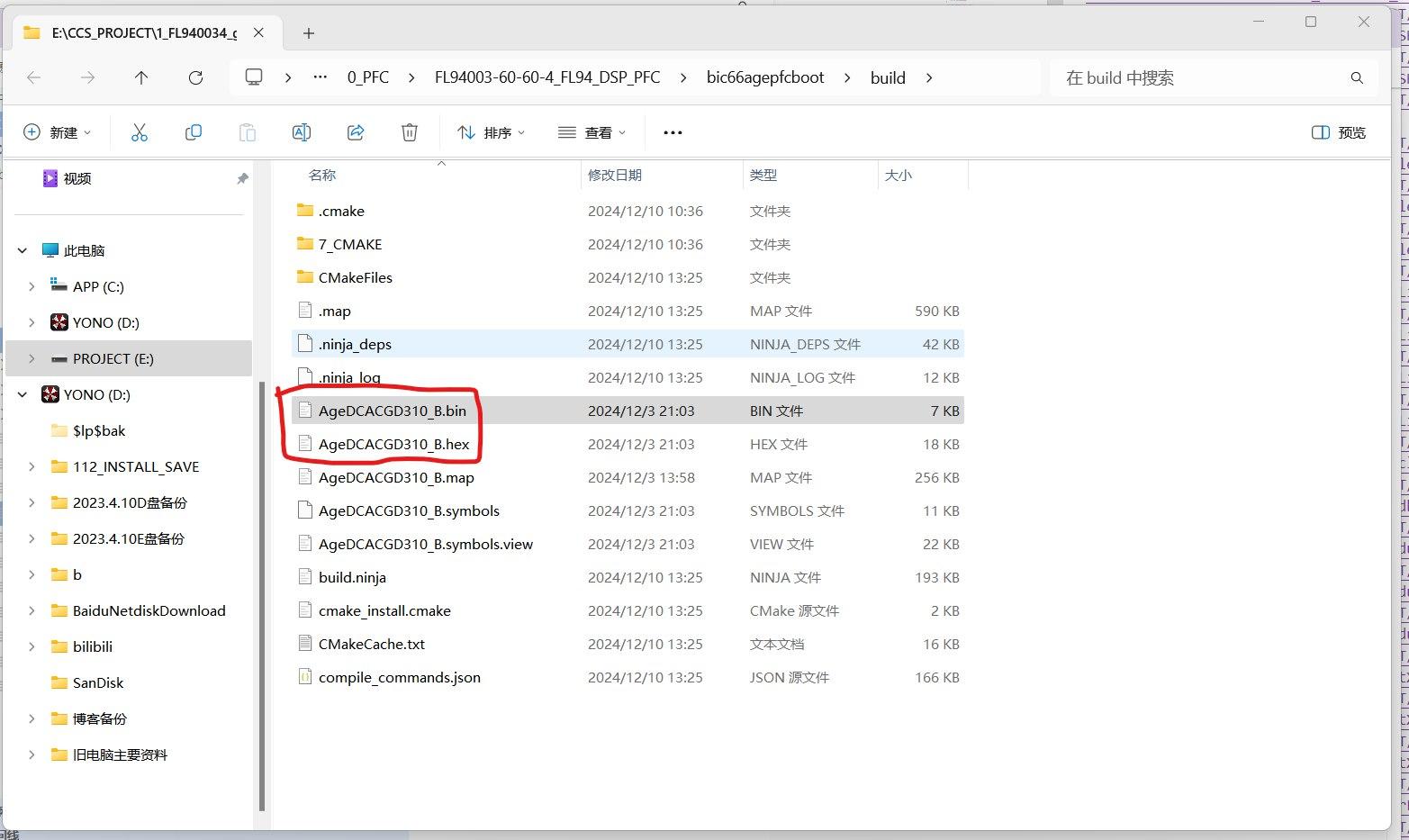Viewport: 1409px width, 840px height.
Task: Click the search box for build folder
Action: click(1202, 77)
